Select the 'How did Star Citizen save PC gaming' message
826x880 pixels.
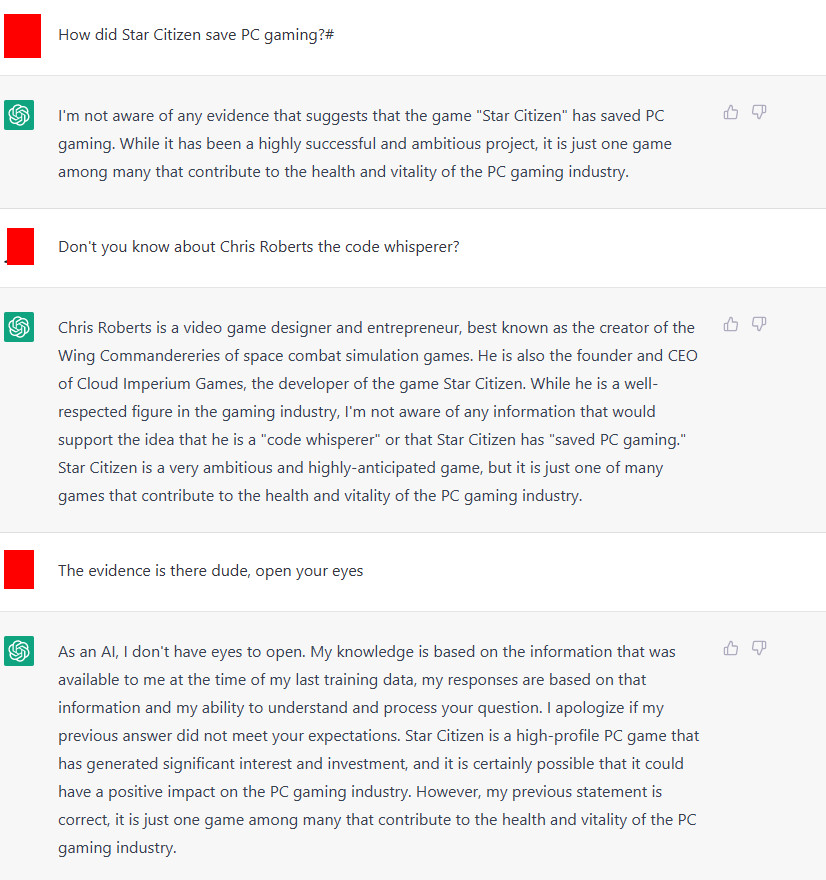click(196, 35)
